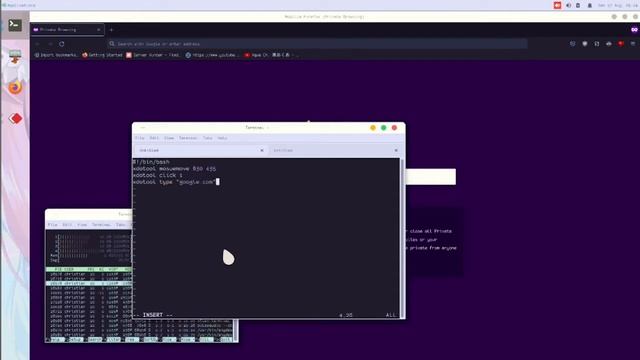
Task: Focus the Firefox address search bar
Action: (x=318, y=44)
